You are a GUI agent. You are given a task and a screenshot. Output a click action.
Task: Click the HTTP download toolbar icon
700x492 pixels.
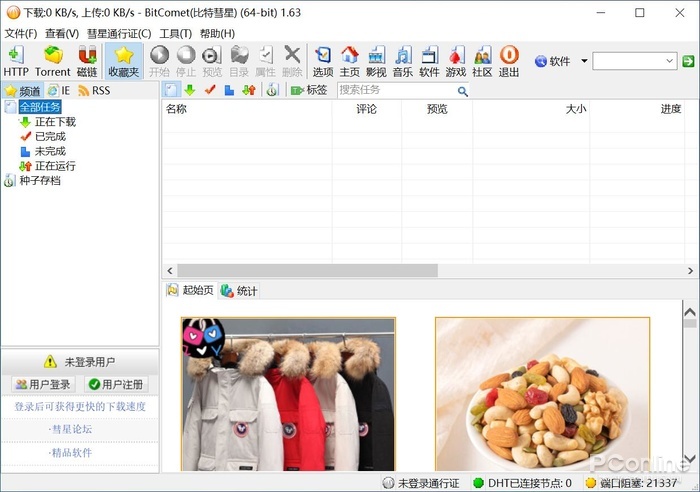click(x=15, y=61)
